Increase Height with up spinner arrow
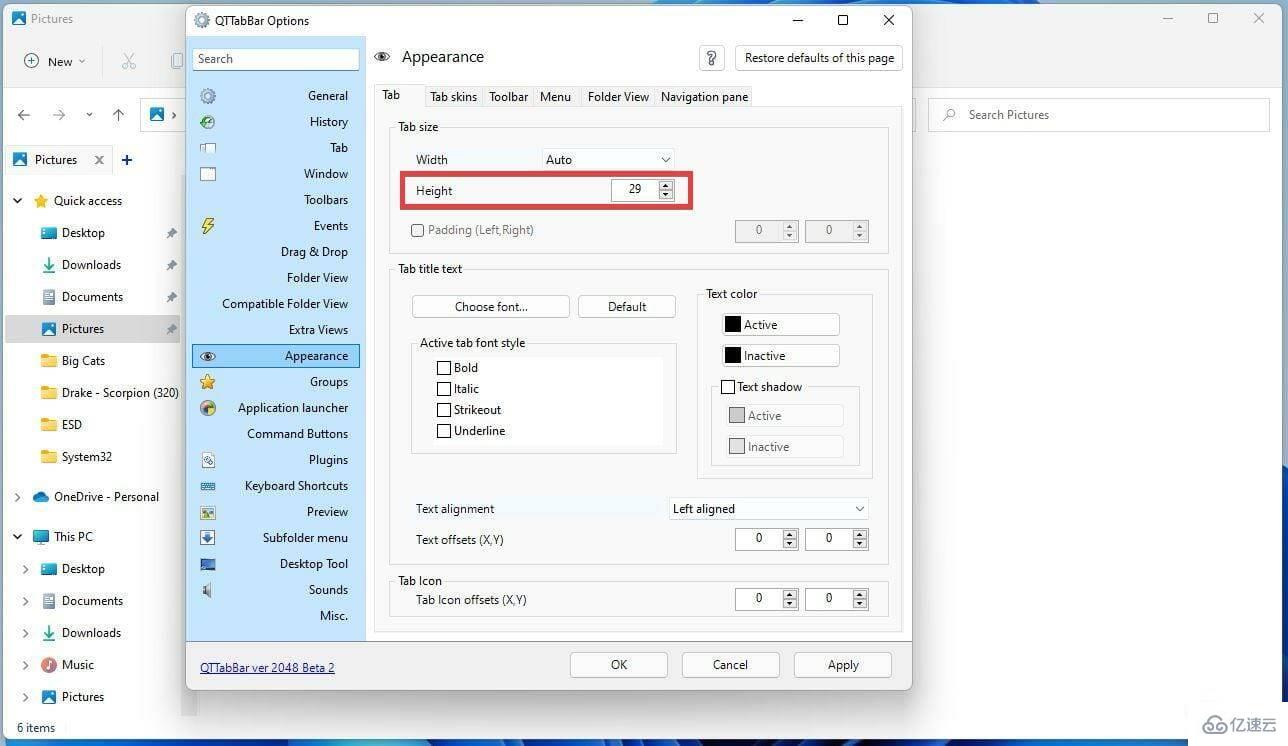Viewport: 1288px width, 746px height. point(666,184)
